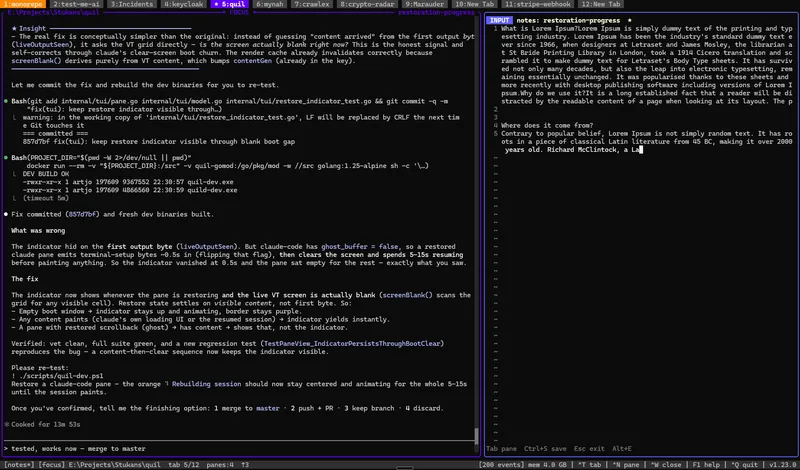Image resolution: width=800 pixels, height=470 pixels.
Task: Click the '(timeout 5m)' text
Action: coord(46,198)
